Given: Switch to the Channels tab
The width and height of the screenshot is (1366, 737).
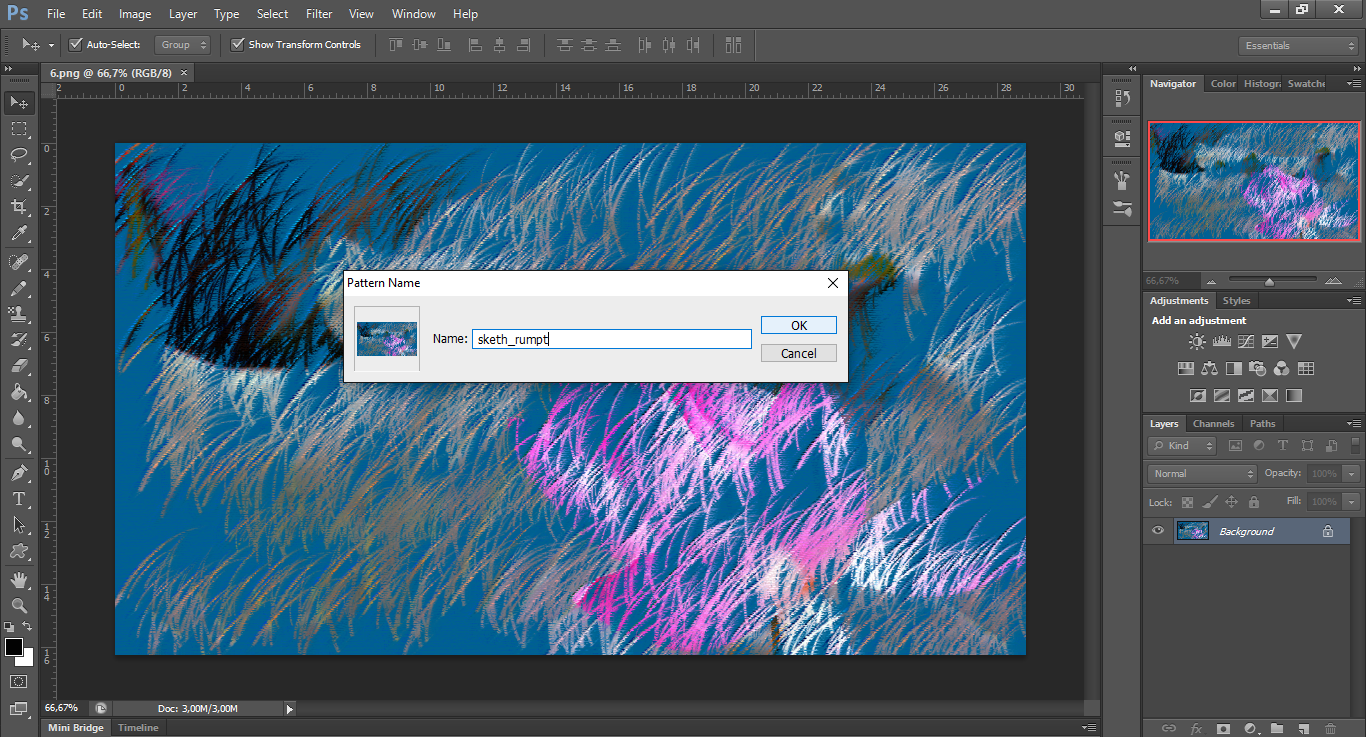Looking at the screenshot, I should click(1213, 423).
